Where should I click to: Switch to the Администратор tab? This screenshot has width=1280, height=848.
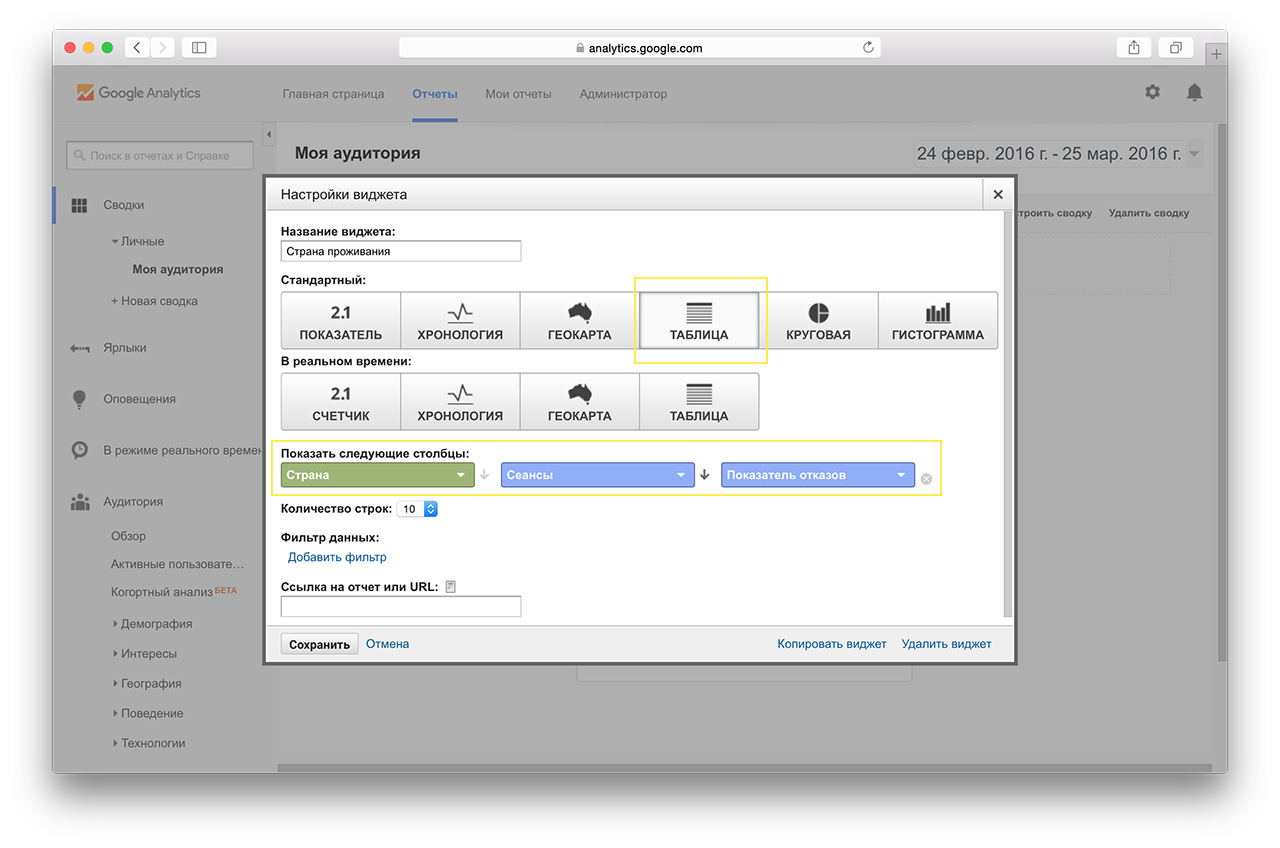[623, 94]
